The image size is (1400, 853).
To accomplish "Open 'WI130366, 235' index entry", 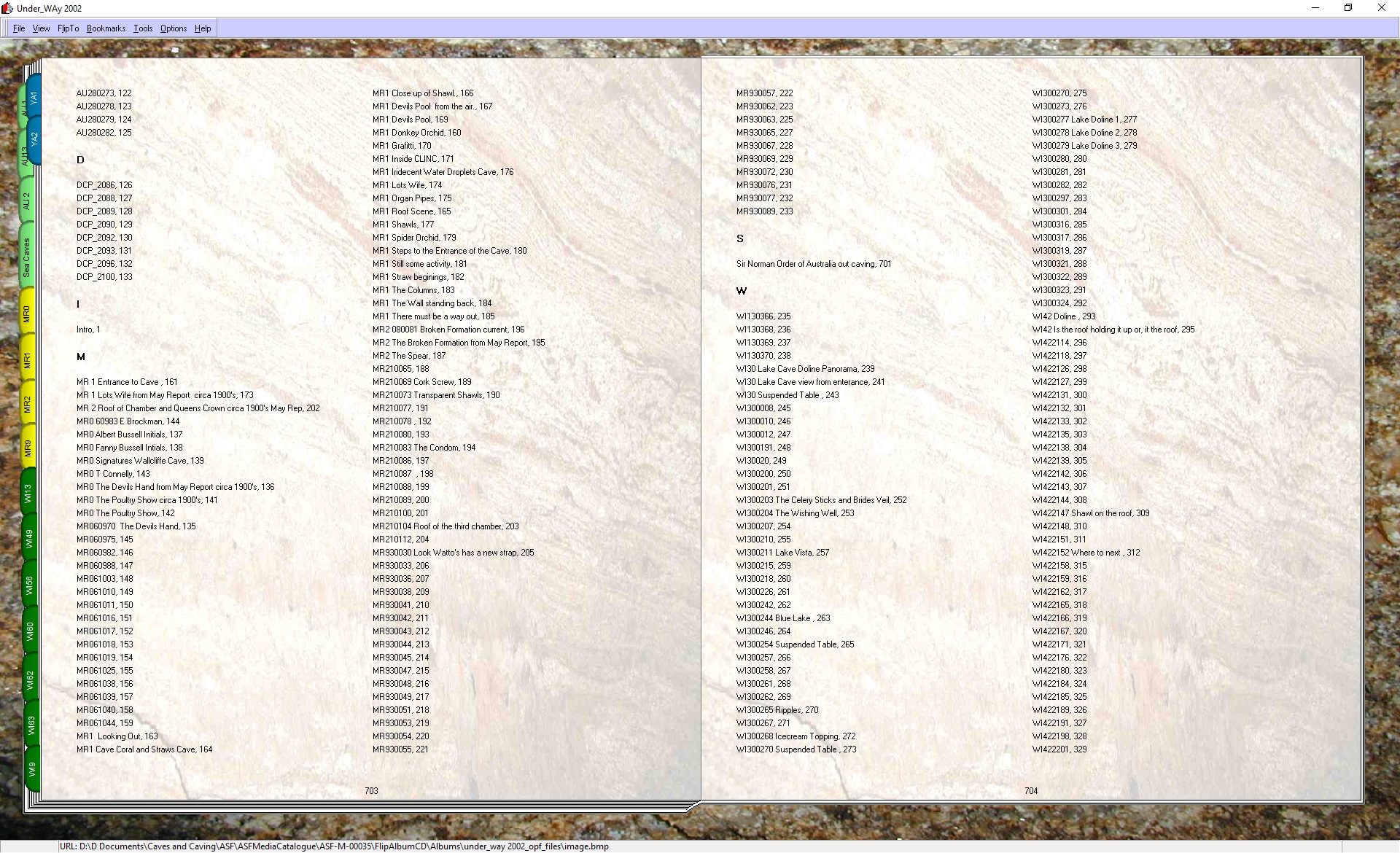I will (x=763, y=316).
